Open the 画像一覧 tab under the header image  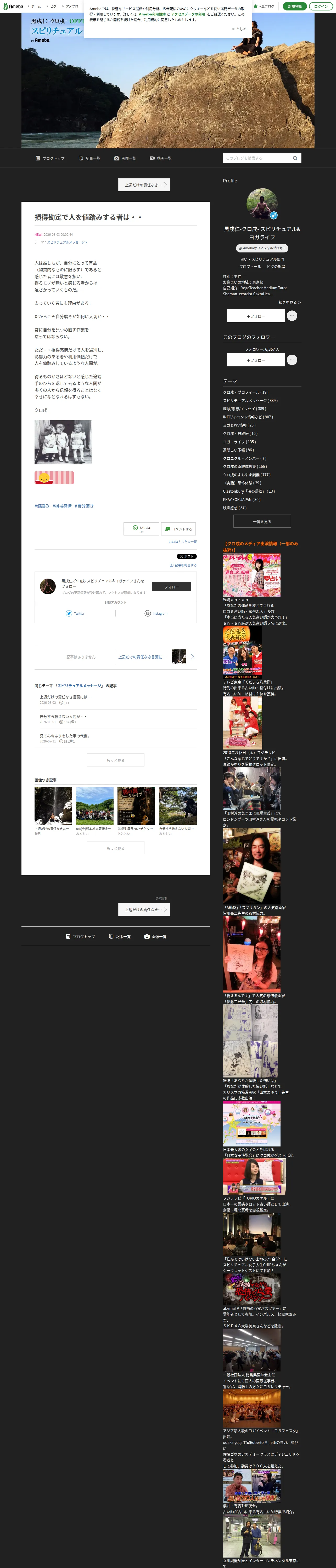pos(125,158)
